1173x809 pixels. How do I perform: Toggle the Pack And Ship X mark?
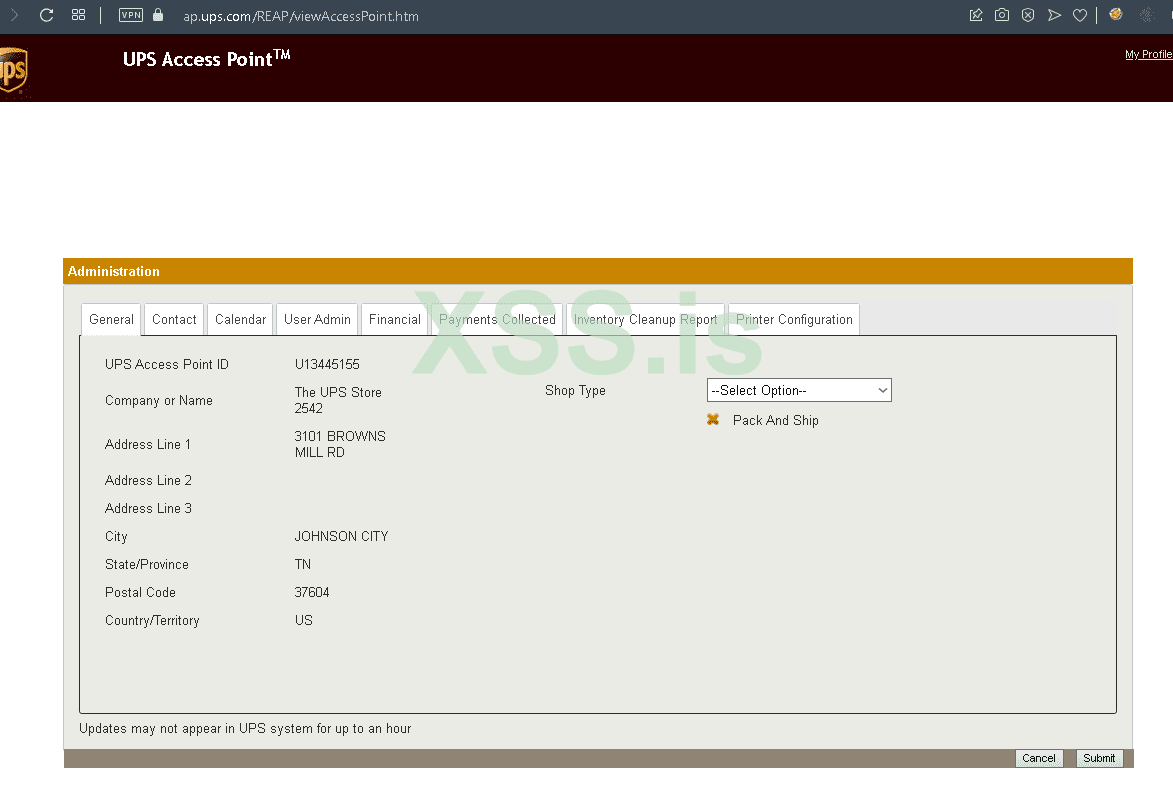713,420
